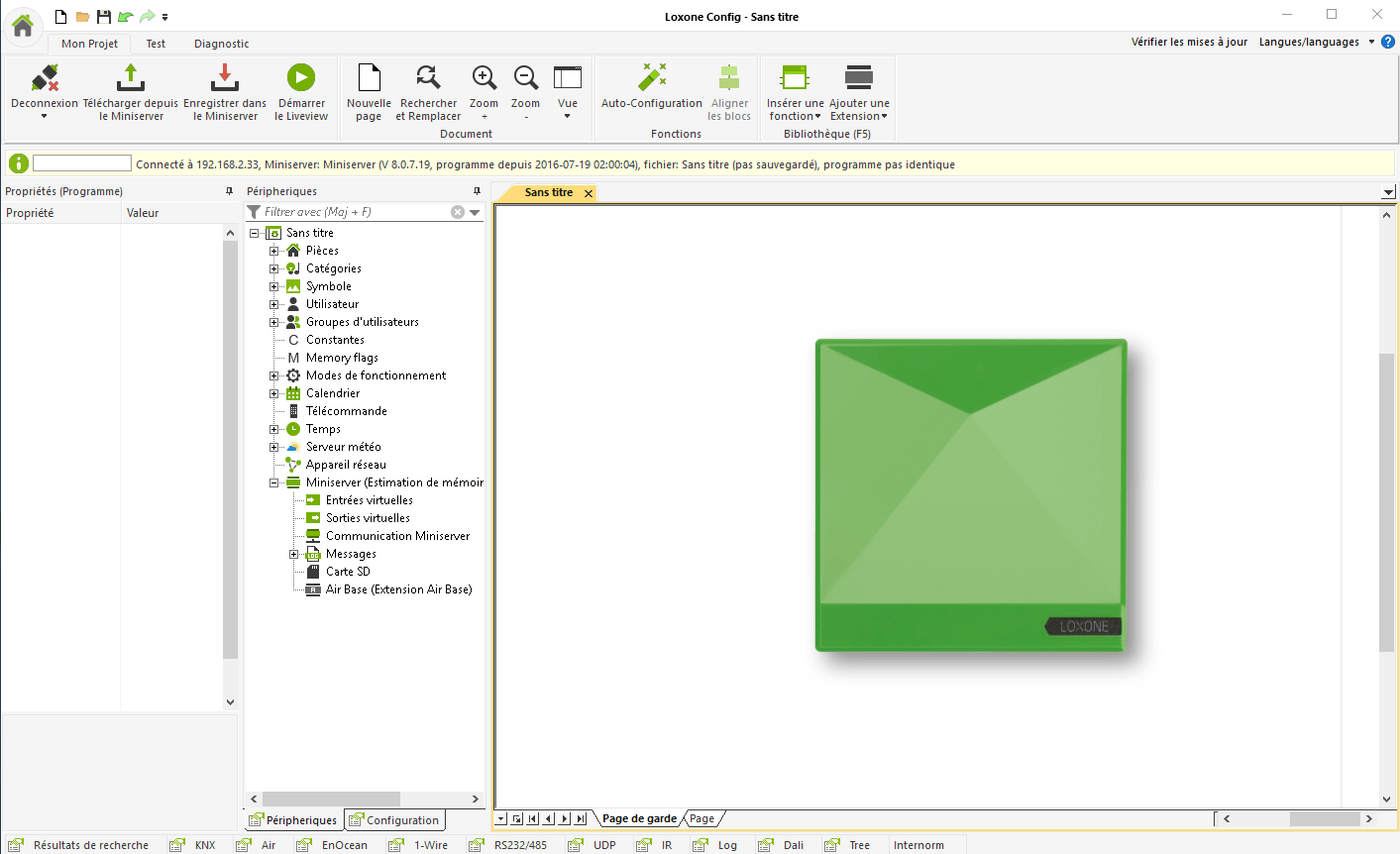Click the peripherals tree horizontal scrollbar
1400x854 pixels.
pos(331,799)
